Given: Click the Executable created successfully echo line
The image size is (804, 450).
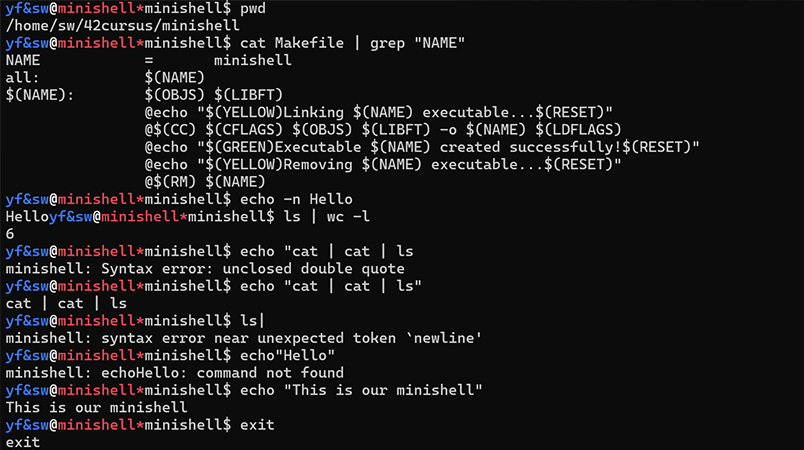Looking at the screenshot, I should (422, 147).
